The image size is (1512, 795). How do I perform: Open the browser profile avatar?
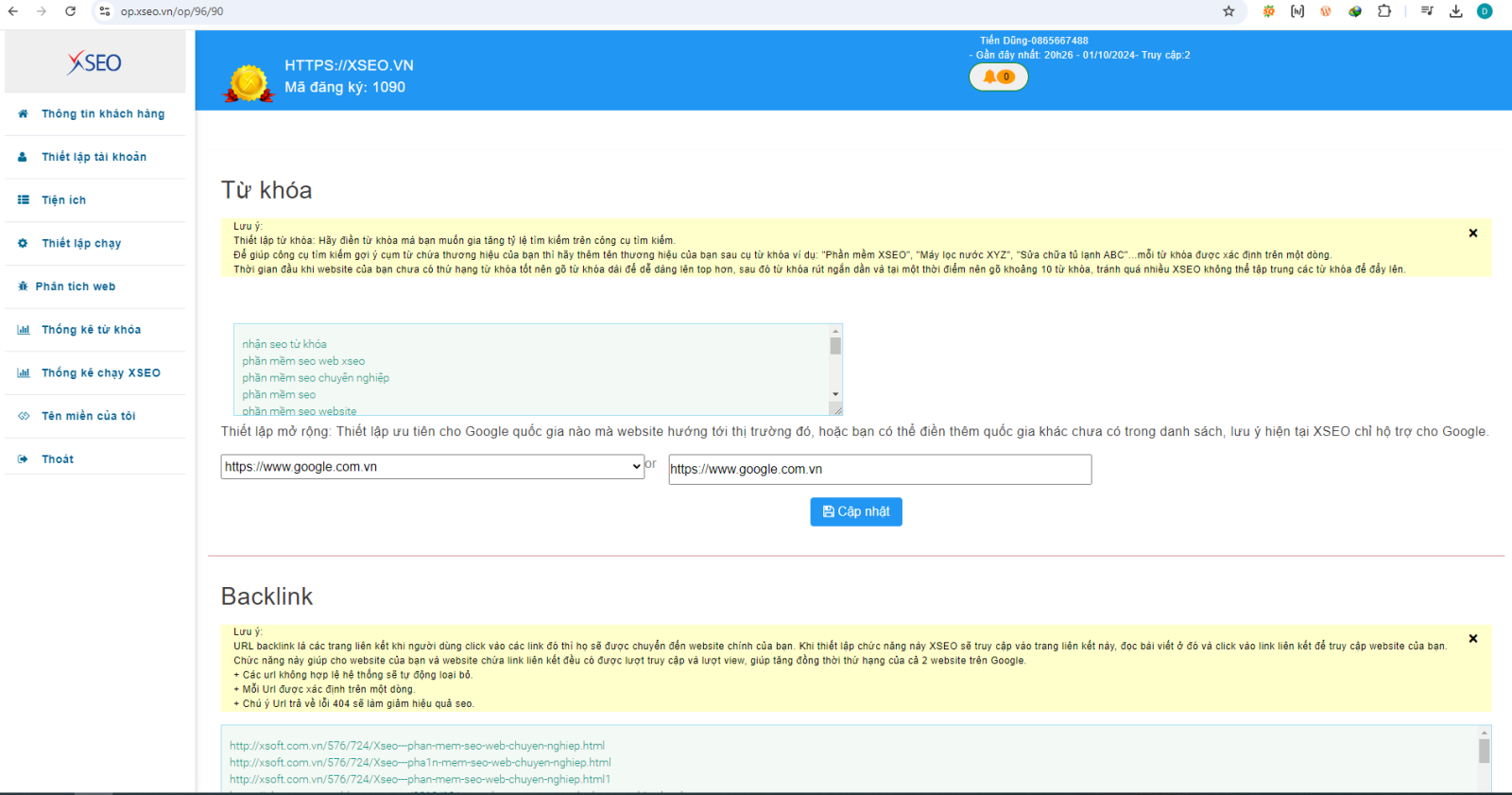1485,11
